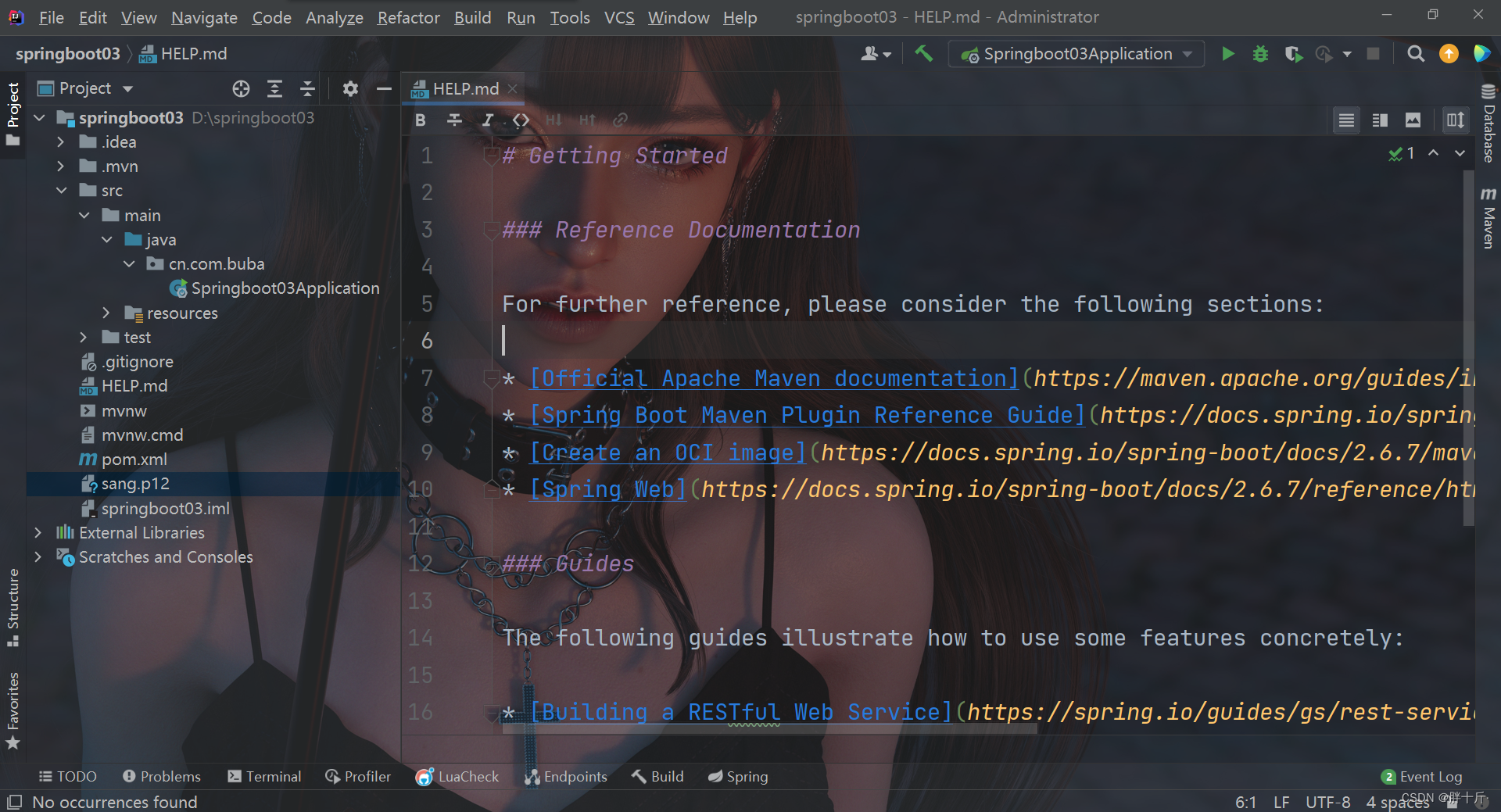This screenshot has height=812, width=1501.
Task: Switch to editor-only view mode
Action: click(x=1346, y=120)
